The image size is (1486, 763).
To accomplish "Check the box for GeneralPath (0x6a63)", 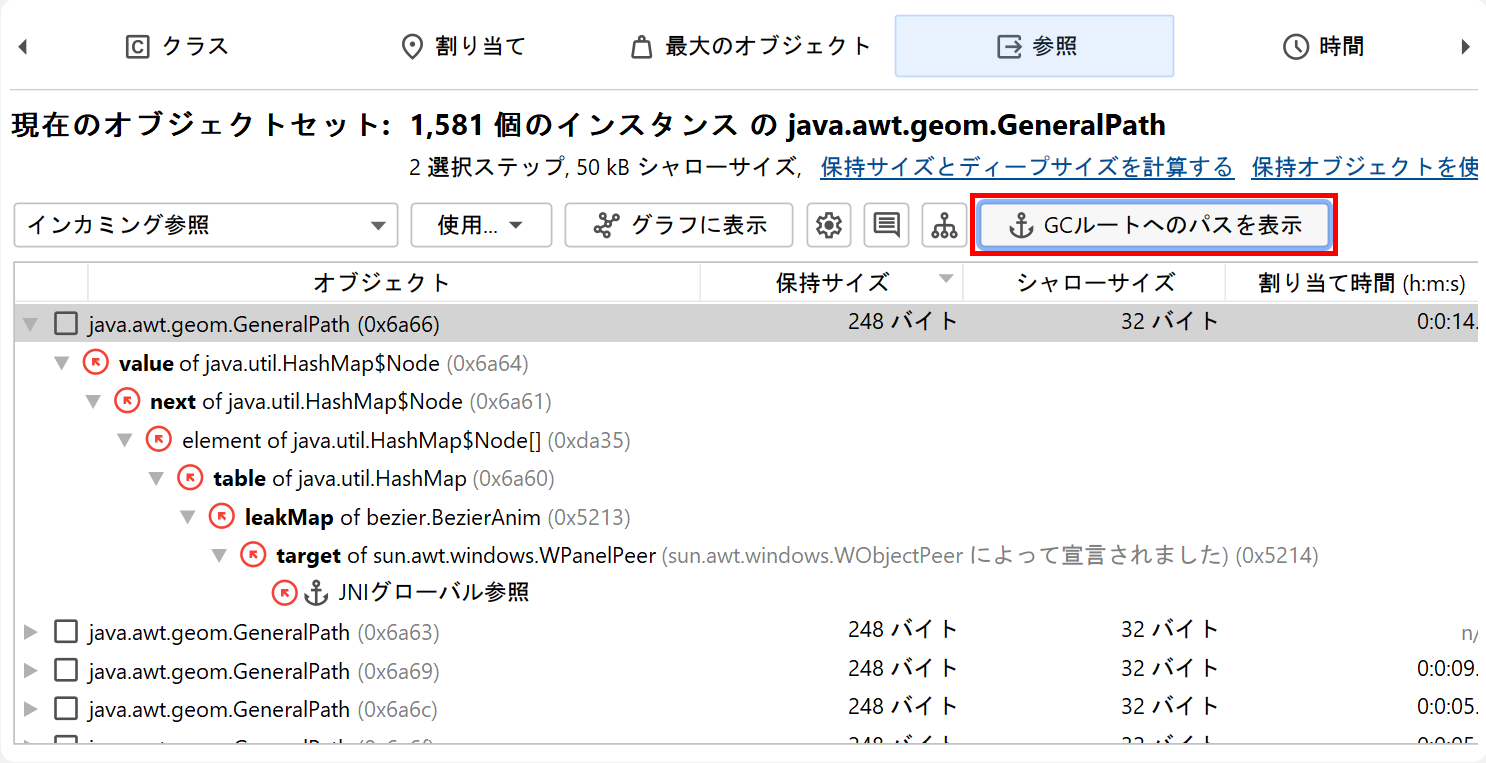I will pyautogui.click(x=66, y=632).
